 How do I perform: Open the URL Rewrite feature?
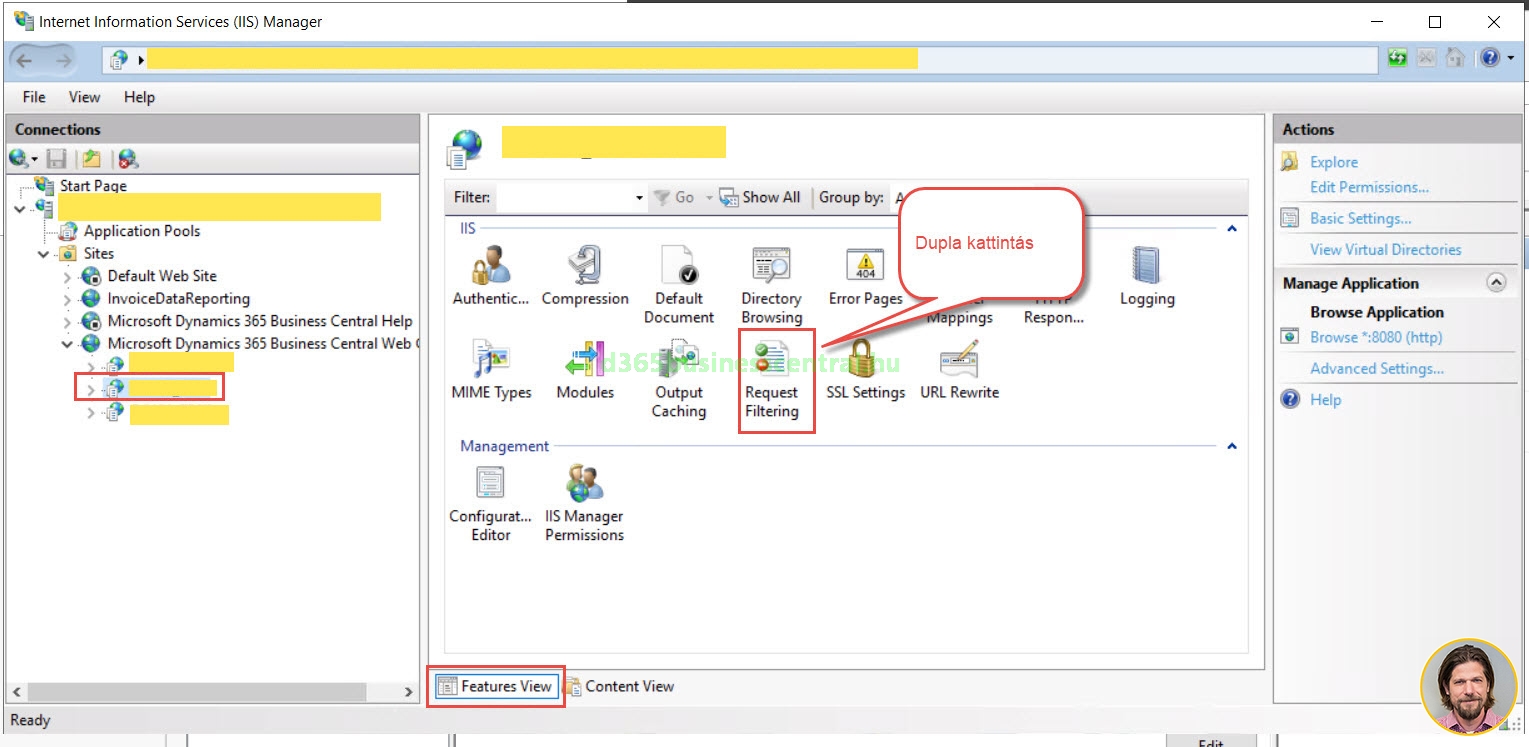[959, 370]
